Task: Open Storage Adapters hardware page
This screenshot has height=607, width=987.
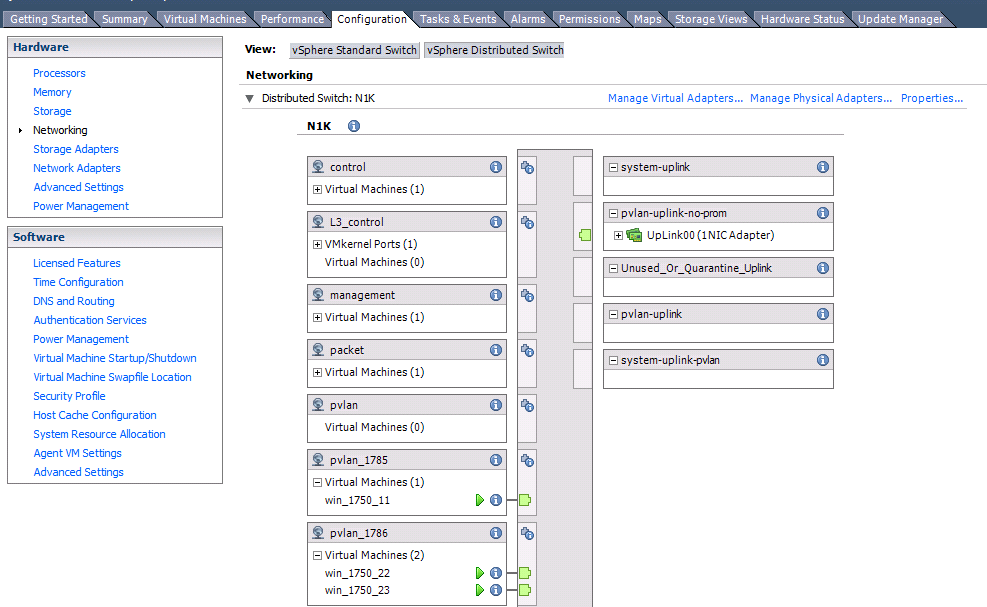Action: [x=76, y=149]
